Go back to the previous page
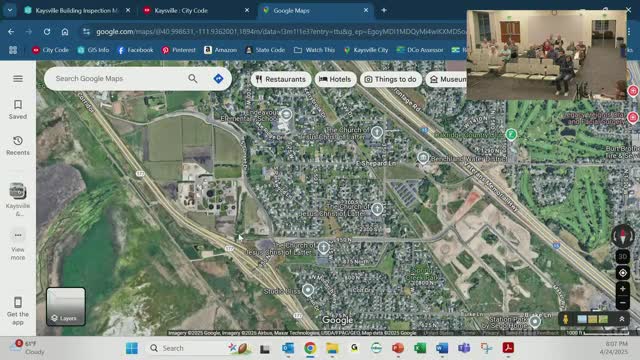640x360 pixels. click(11, 31)
